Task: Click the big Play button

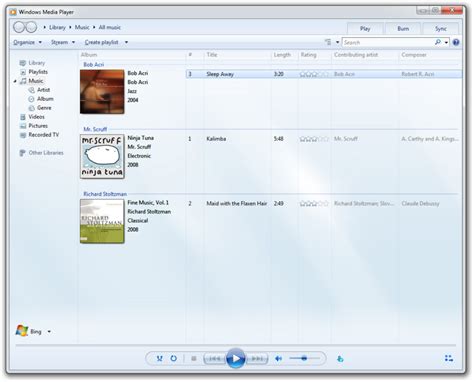Action: pos(236,359)
